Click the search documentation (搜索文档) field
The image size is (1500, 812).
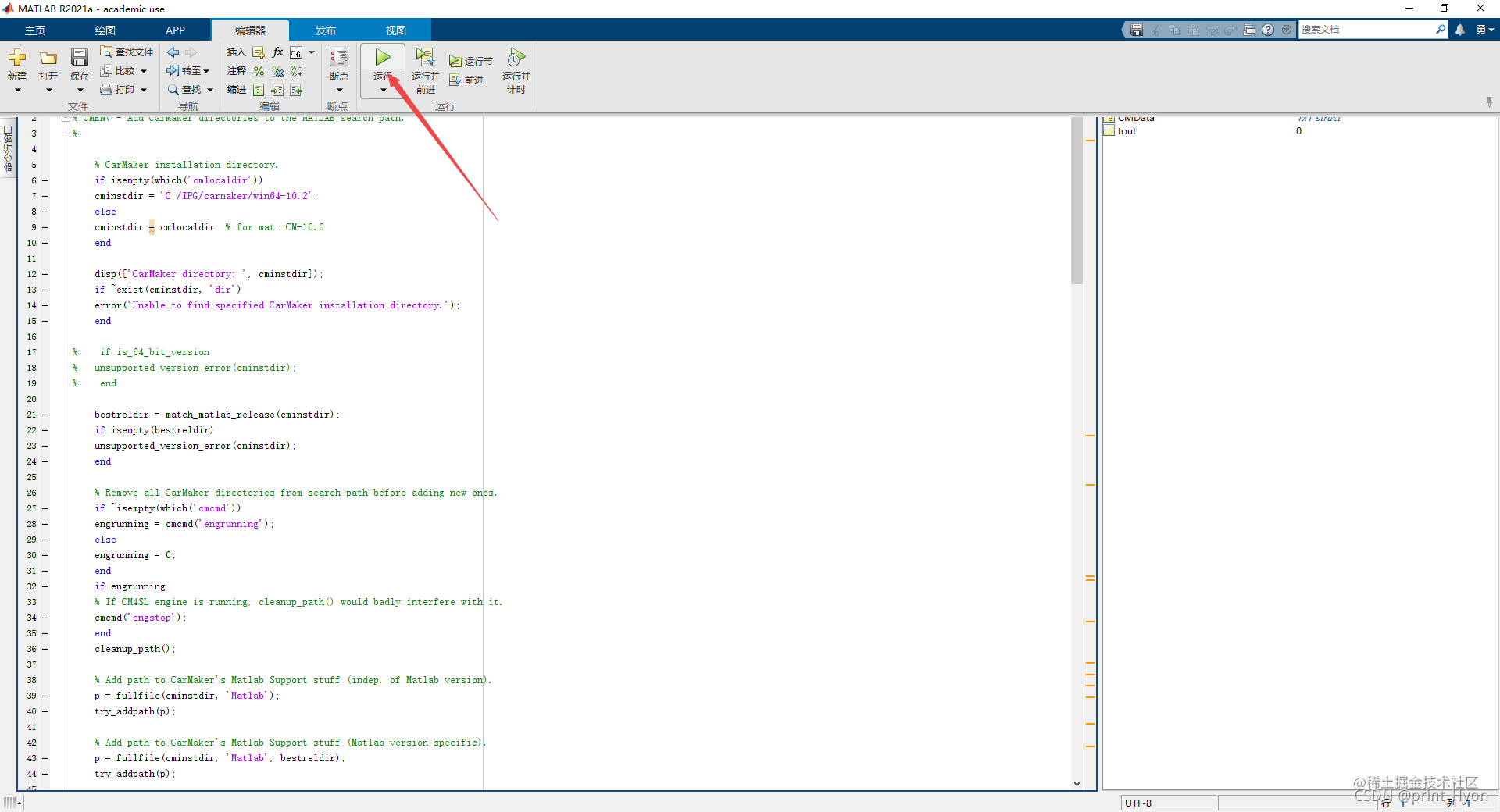pos(1367,30)
